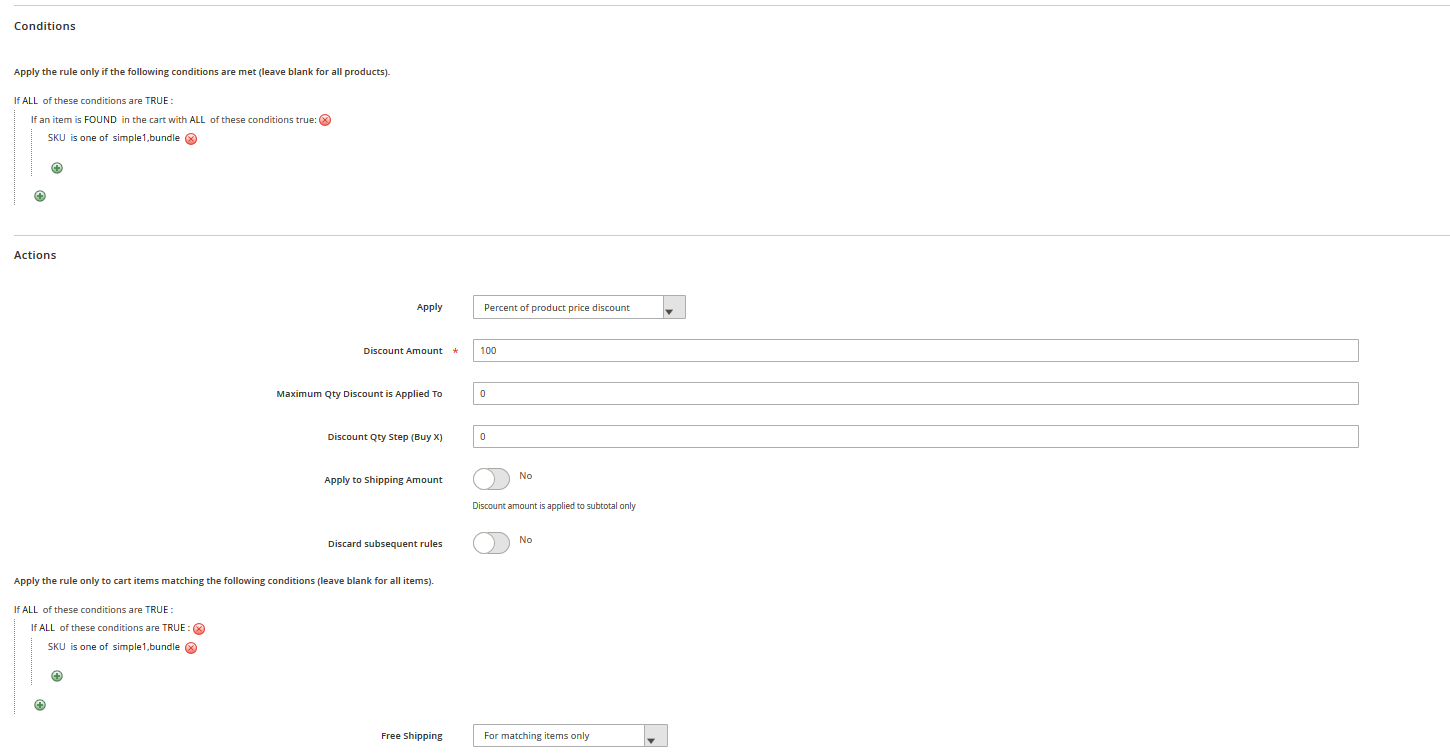Click the Maximum Qty Discount is Applied To field
This screenshot has height=754, width=1450.
tap(915, 393)
